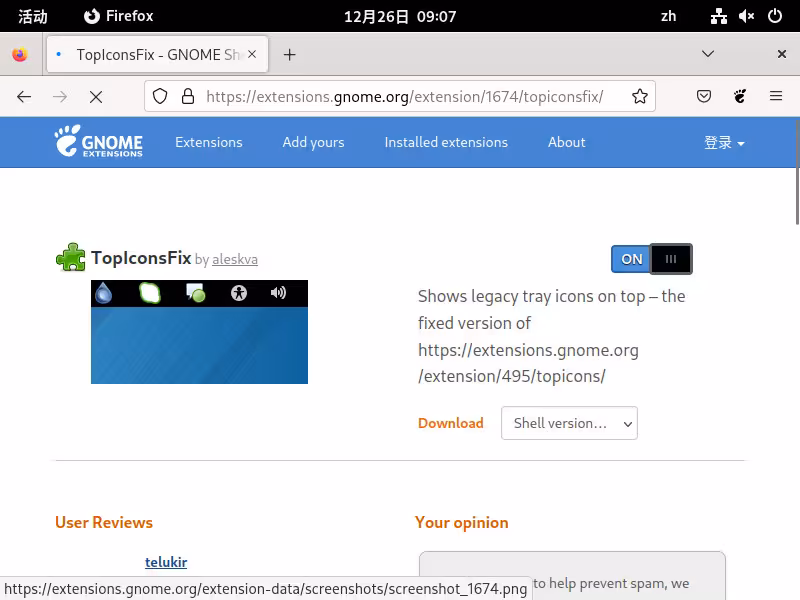800x600 pixels.
Task: Click the User Reviews heading
Action: tap(104, 522)
